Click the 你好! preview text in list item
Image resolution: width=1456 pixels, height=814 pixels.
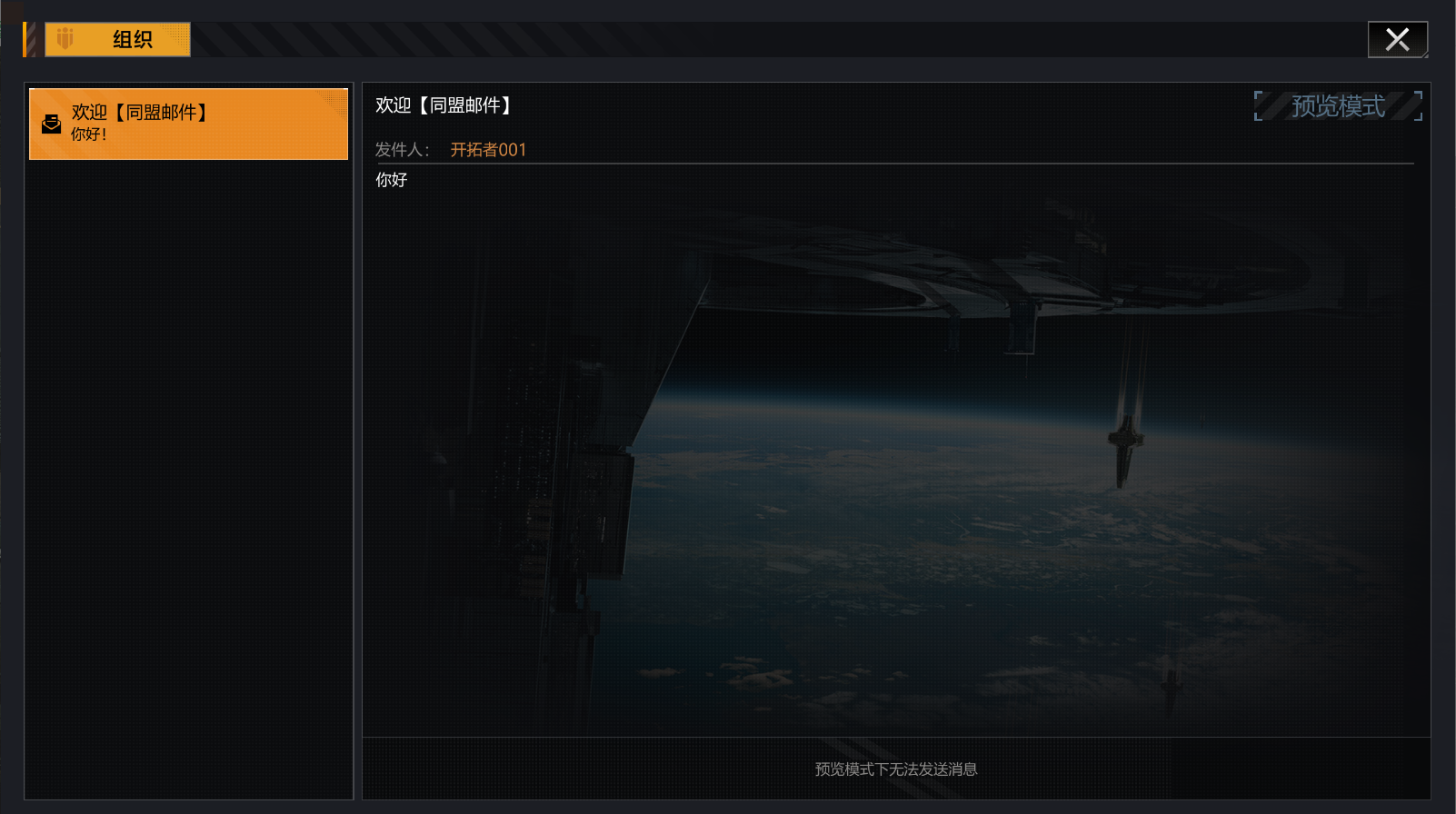(x=89, y=134)
